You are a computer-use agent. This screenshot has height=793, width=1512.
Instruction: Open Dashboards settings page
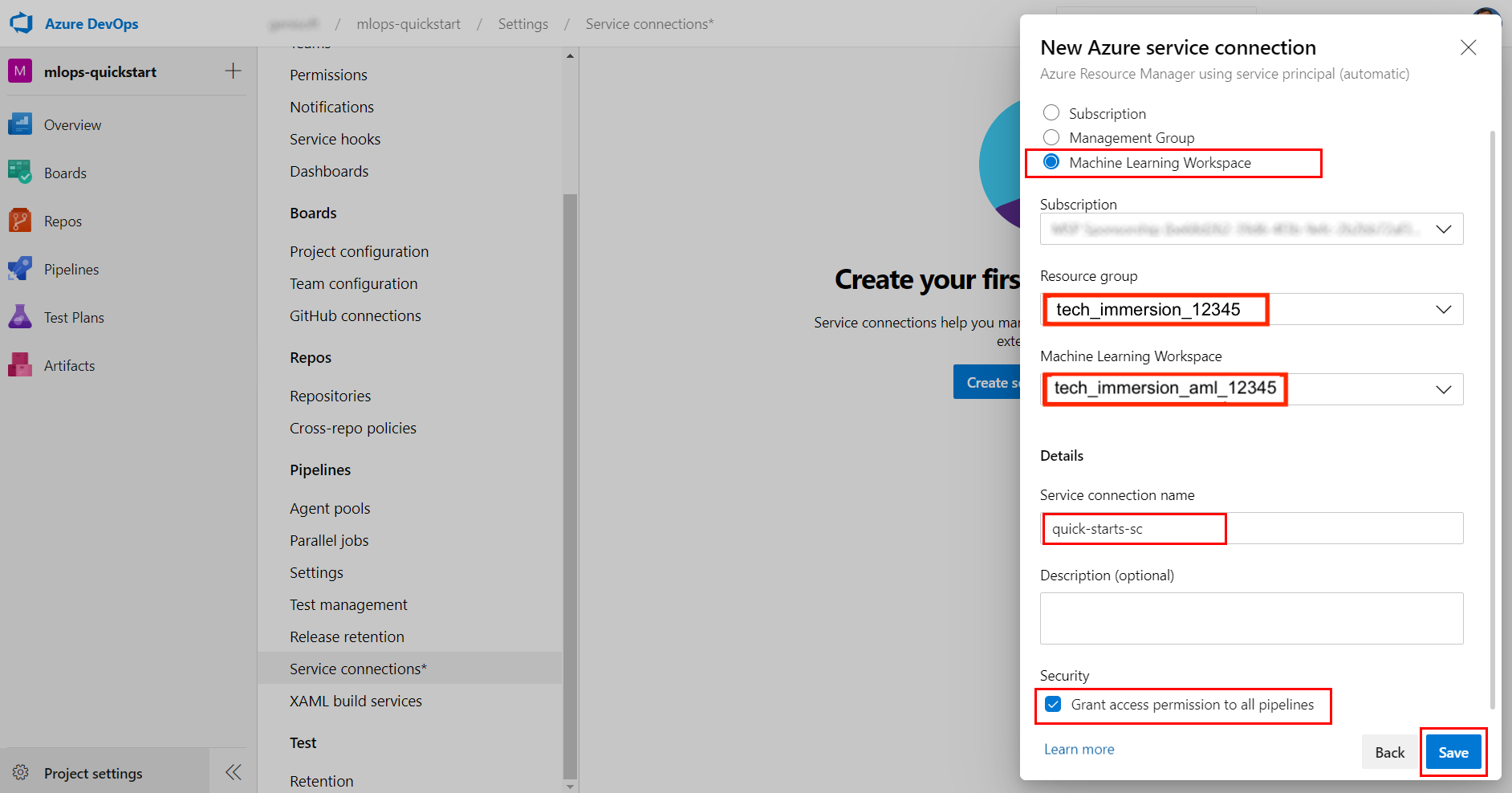329,171
